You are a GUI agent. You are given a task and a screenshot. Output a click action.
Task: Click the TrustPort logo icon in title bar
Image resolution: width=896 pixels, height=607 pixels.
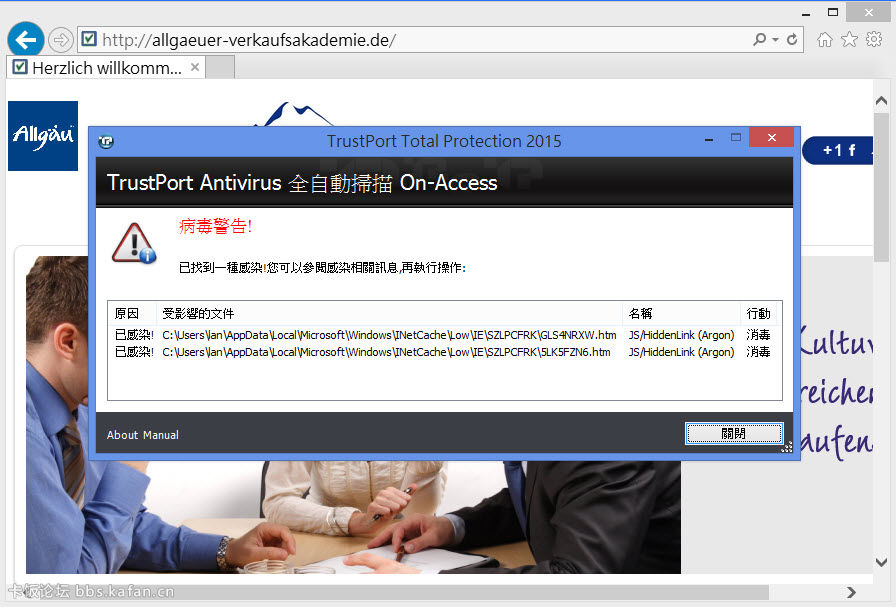106,141
